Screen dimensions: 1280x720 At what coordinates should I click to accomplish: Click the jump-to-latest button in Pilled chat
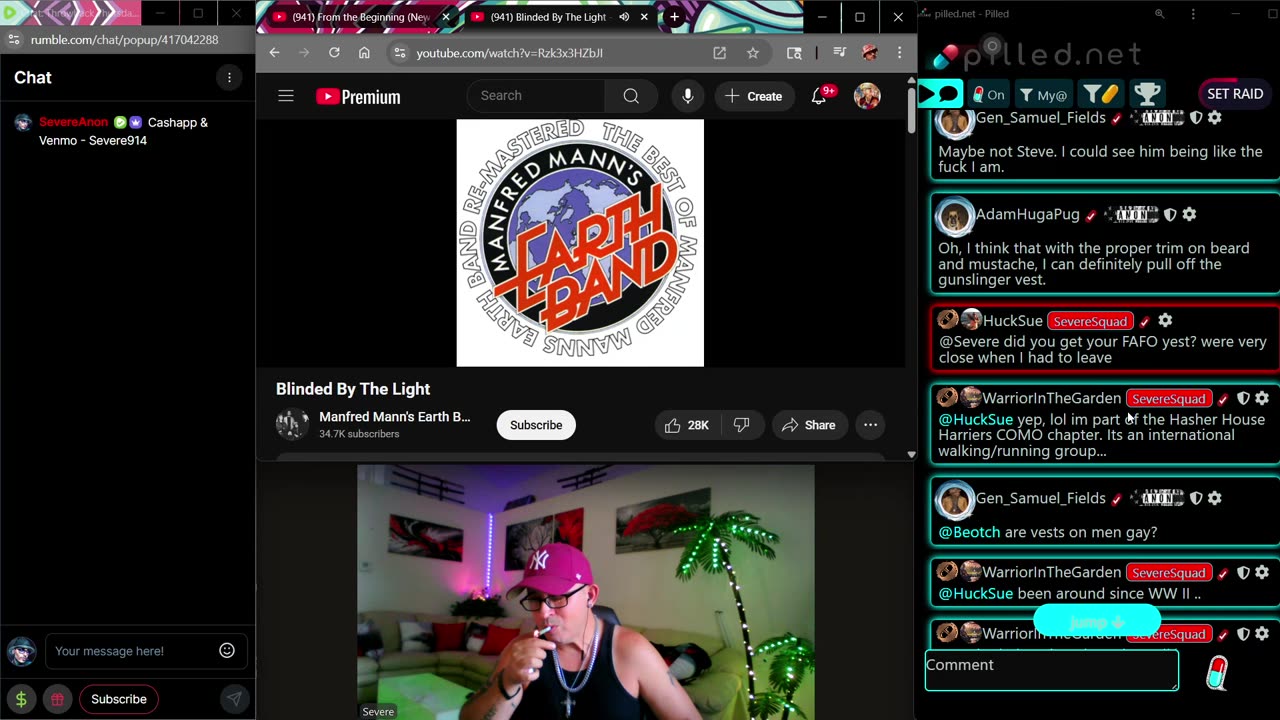[1097, 623]
